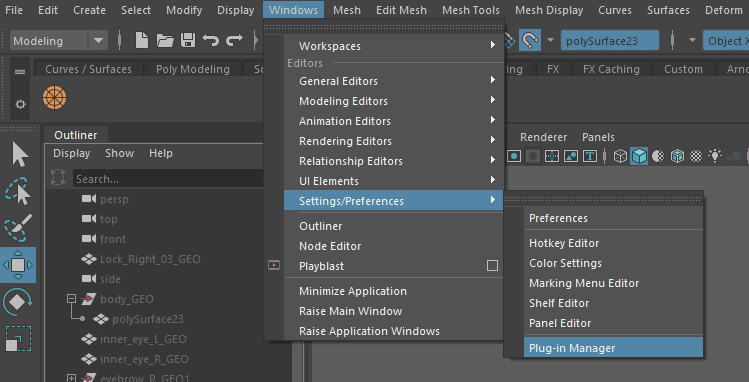This screenshot has height=382, width=749.
Task: Activate the Lasso selection tool
Action: pos(18,191)
